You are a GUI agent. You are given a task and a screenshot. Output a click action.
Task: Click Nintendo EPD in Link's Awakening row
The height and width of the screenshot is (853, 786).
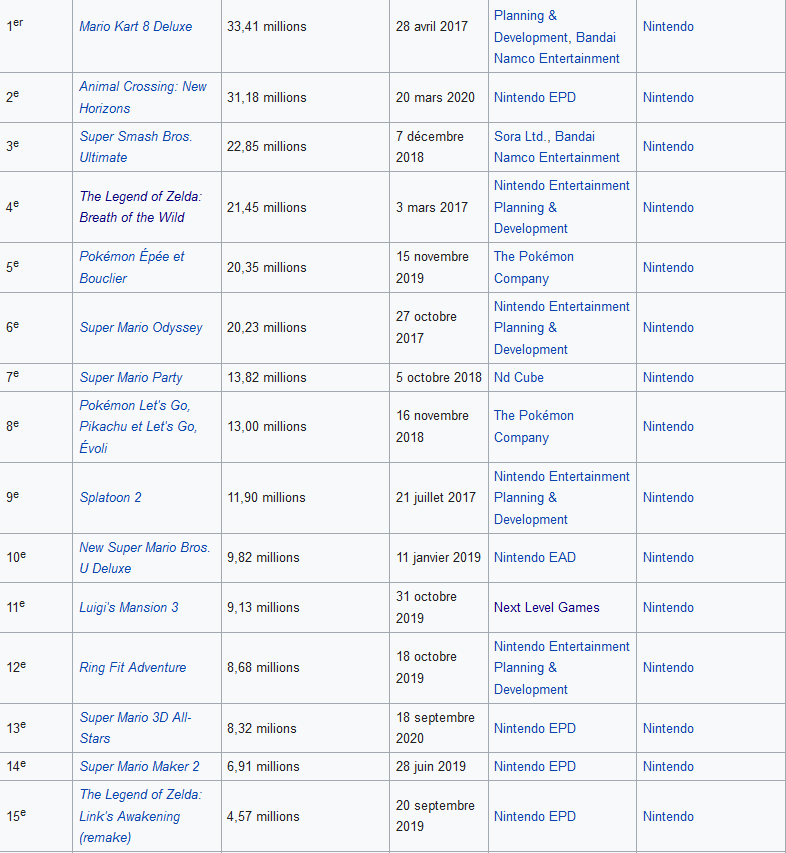click(535, 817)
